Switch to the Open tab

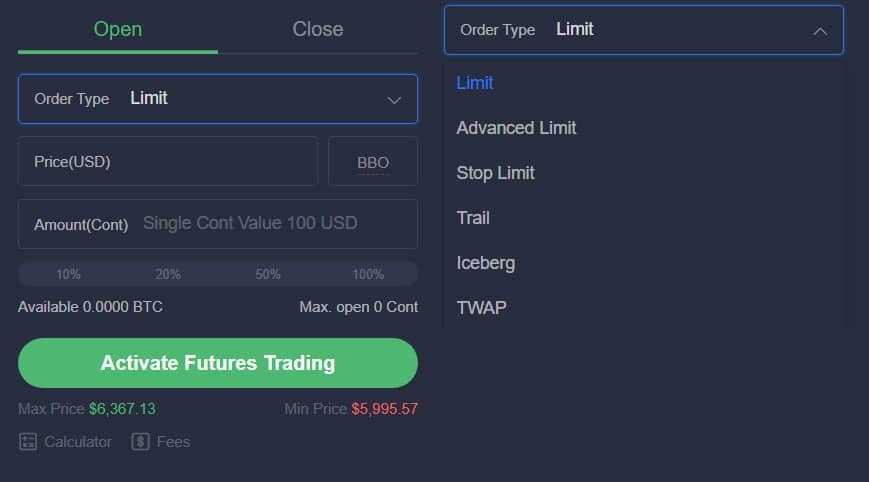tap(118, 29)
